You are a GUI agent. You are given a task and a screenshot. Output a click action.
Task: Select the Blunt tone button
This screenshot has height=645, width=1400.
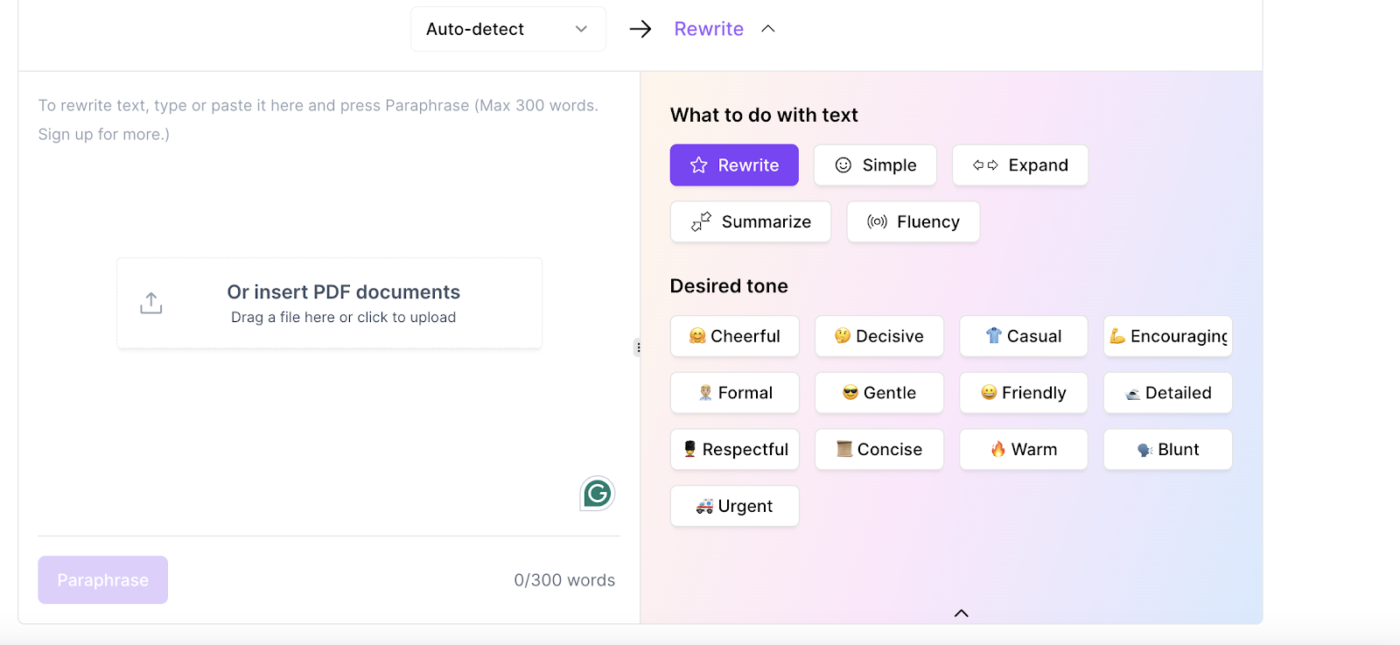click(1168, 449)
